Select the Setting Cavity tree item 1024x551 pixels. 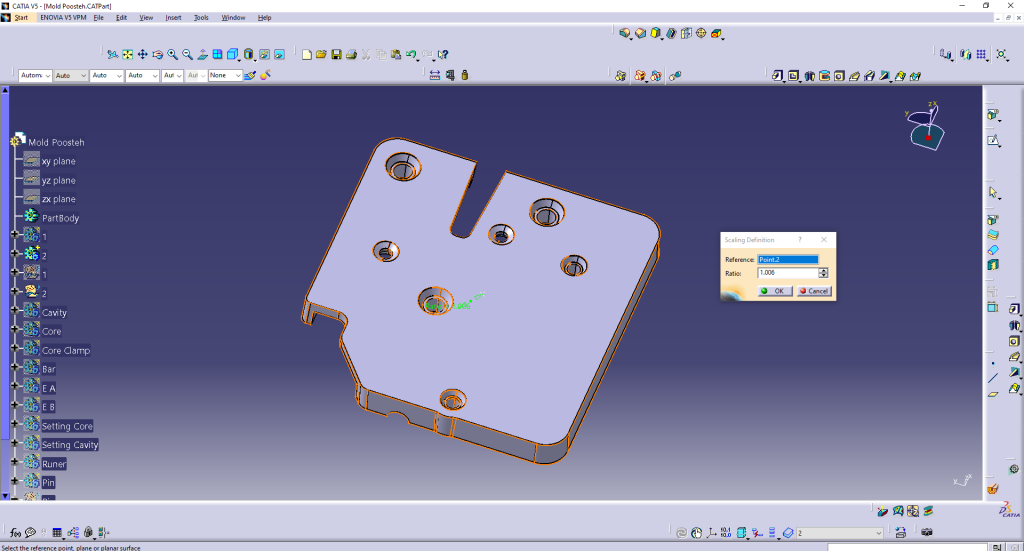point(70,445)
